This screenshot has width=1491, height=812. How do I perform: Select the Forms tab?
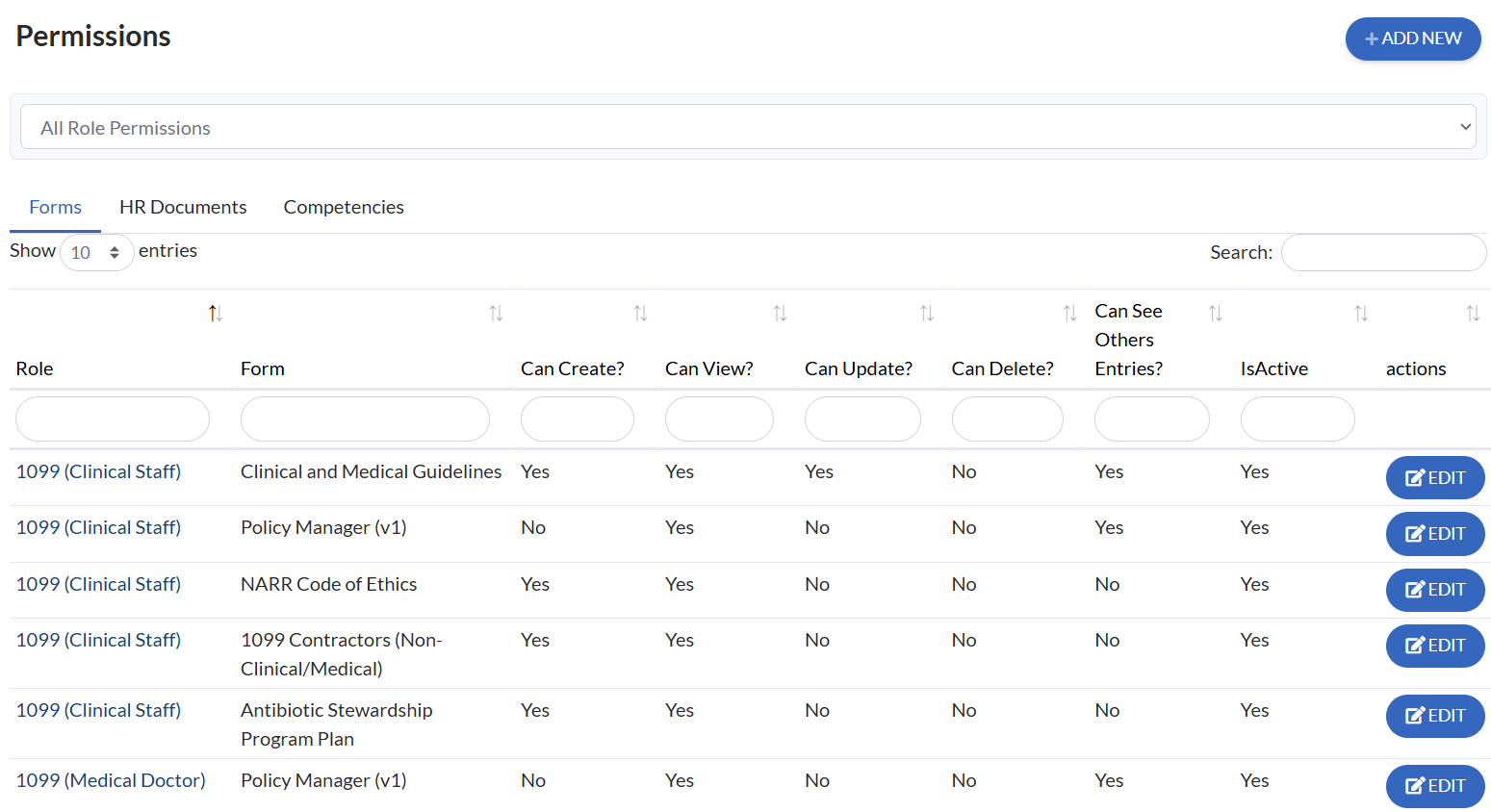tap(55, 208)
